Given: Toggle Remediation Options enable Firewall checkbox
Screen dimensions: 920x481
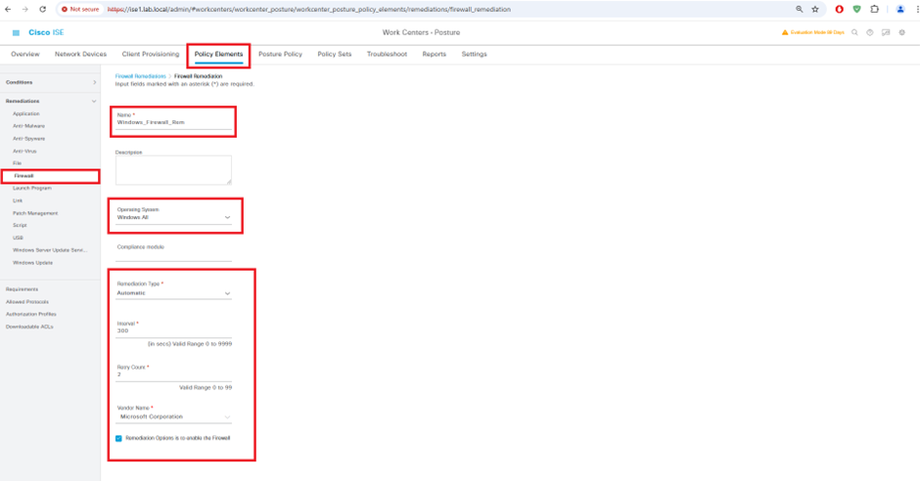Looking at the screenshot, I should (119, 438).
